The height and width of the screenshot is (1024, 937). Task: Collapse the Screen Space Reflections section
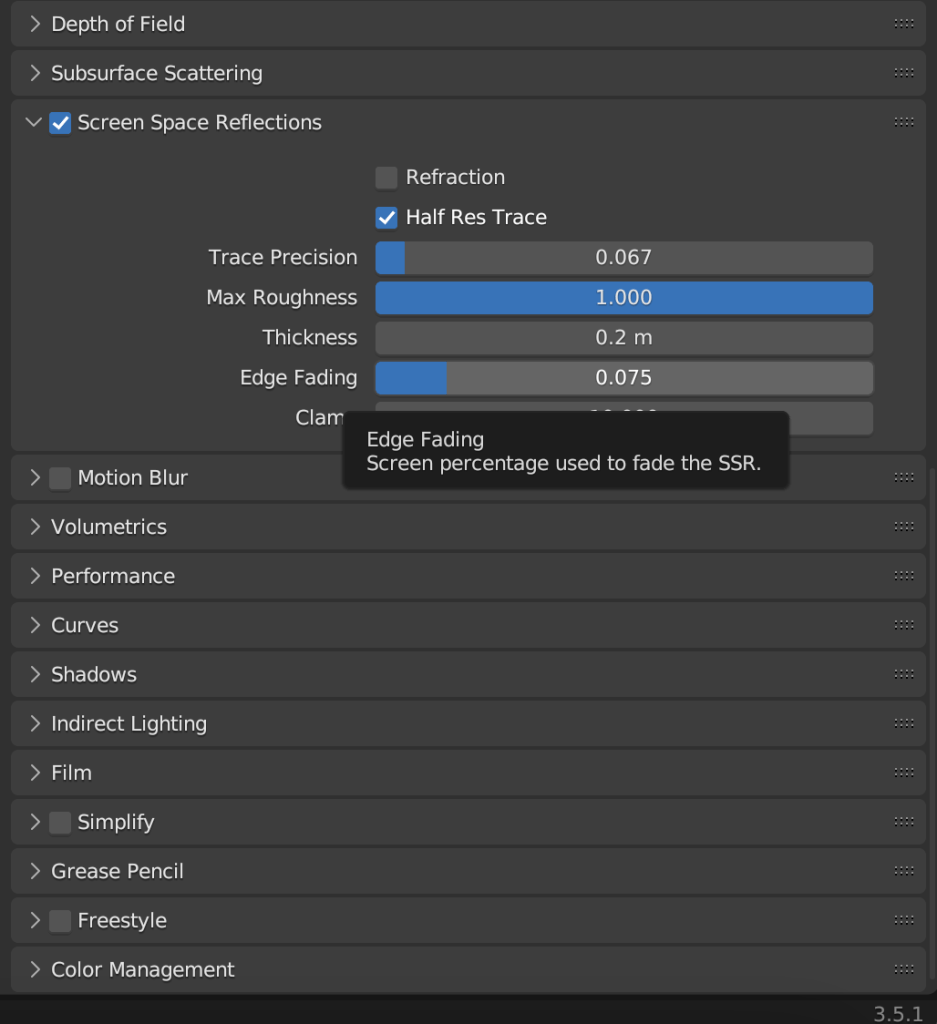click(34, 123)
